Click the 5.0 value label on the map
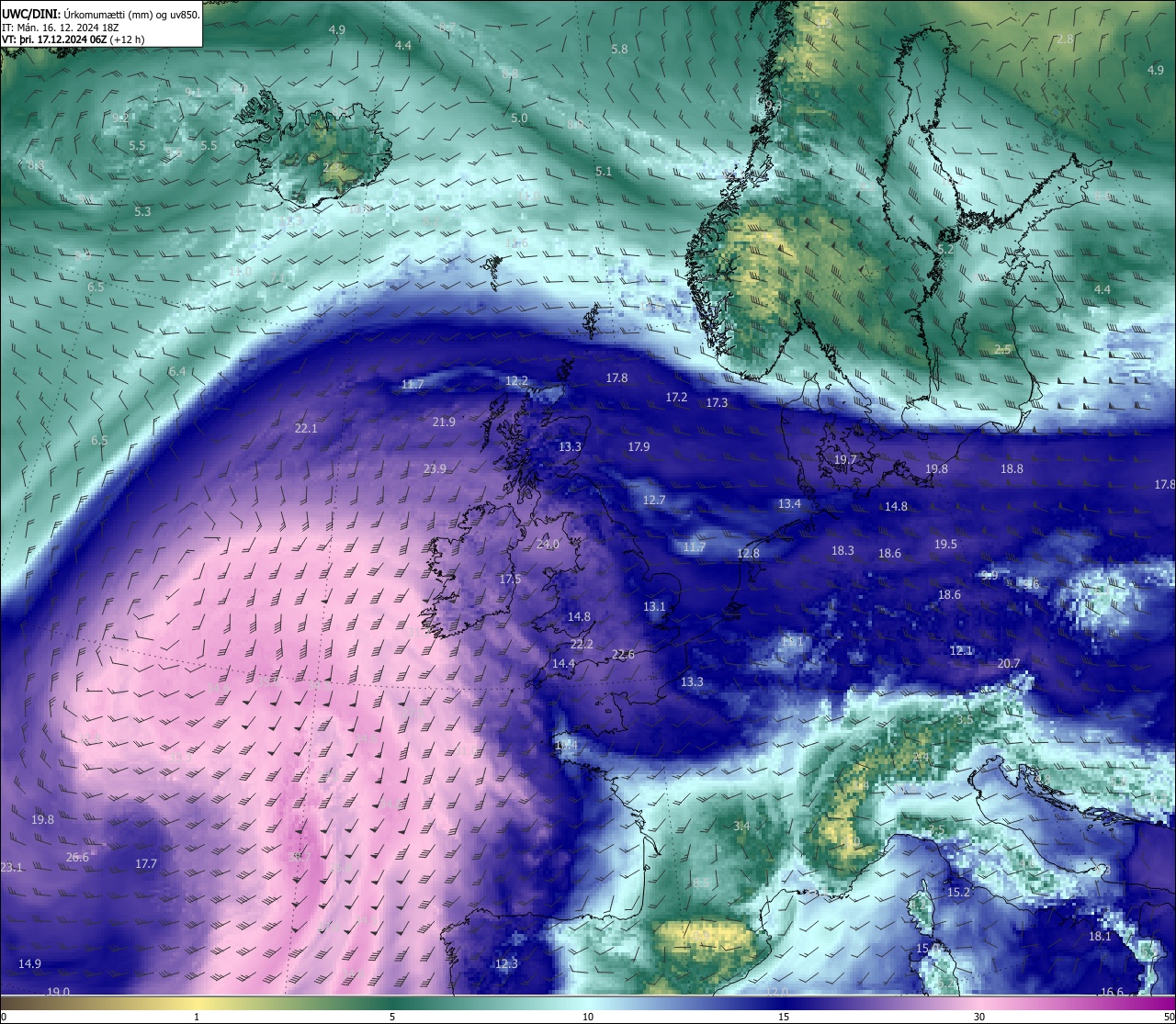Image resolution: width=1176 pixels, height=1024 pixels. tap(519, 118)
